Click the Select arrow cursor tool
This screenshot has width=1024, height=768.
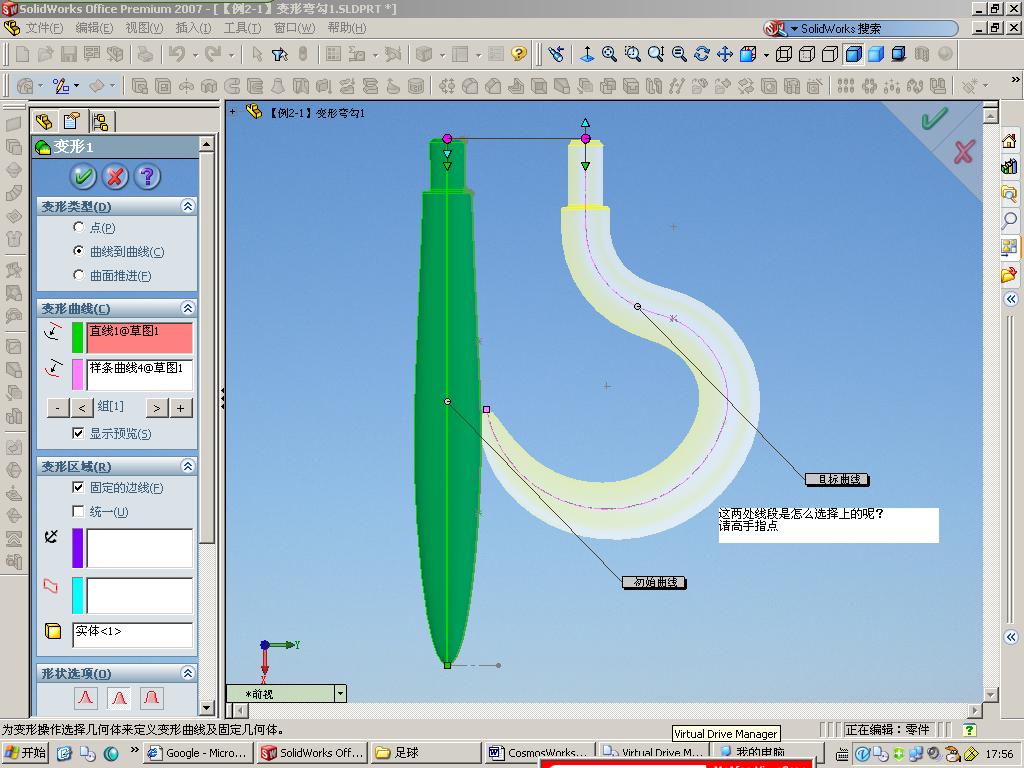point(257,54)
